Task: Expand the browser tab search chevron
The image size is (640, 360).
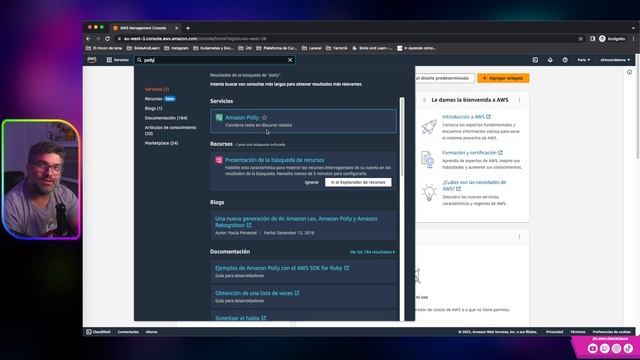Action: click(633, 28)
